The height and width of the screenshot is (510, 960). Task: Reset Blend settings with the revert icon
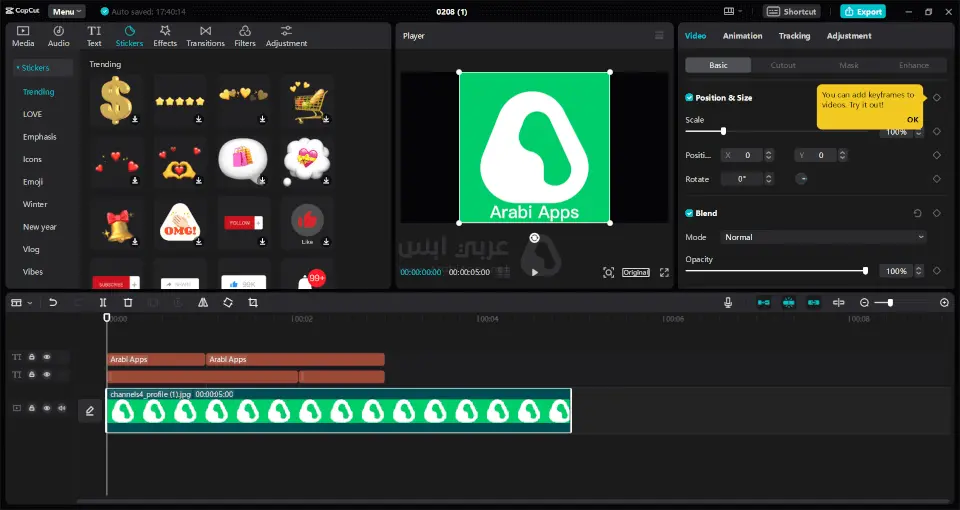[x=918, y=213]
